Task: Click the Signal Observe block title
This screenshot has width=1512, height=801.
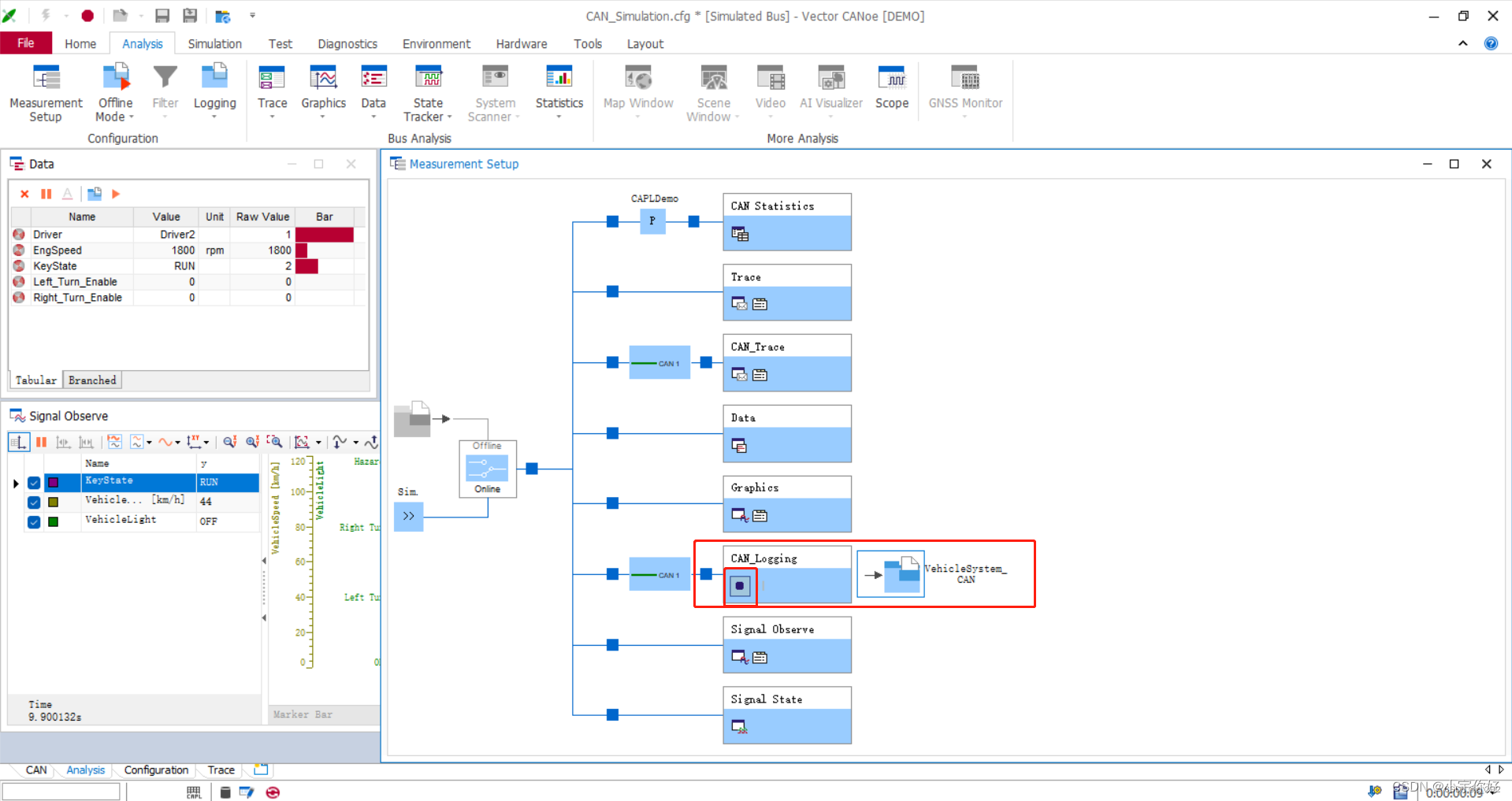Action: tap(772, 629)
